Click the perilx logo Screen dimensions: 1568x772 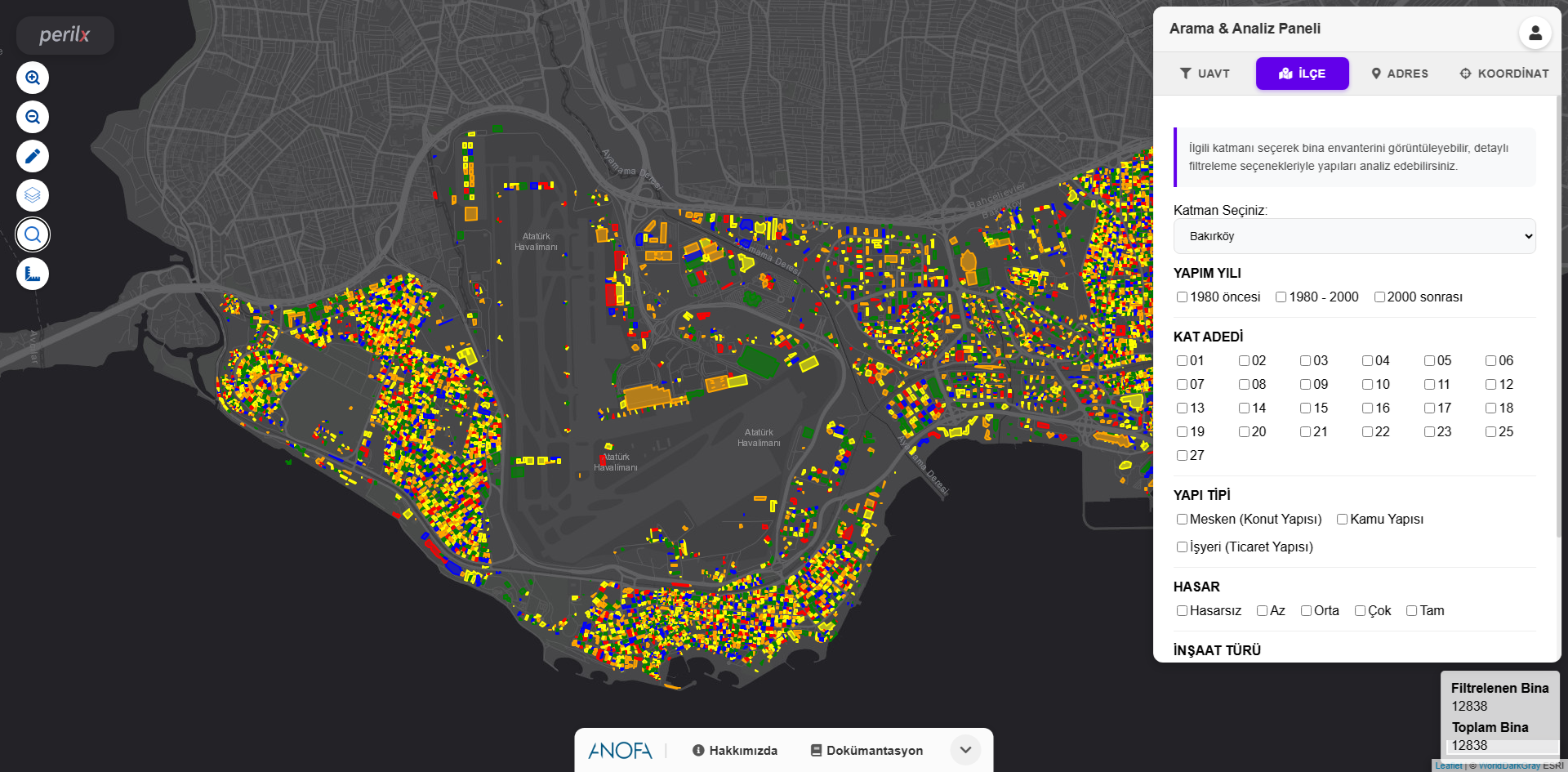point(65,35)
